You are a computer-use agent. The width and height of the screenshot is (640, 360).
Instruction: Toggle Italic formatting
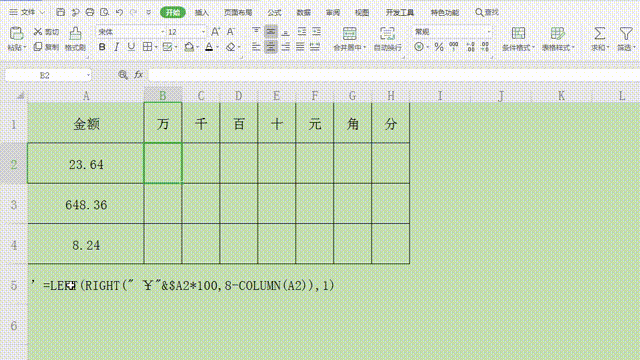(x=116, y=47)
